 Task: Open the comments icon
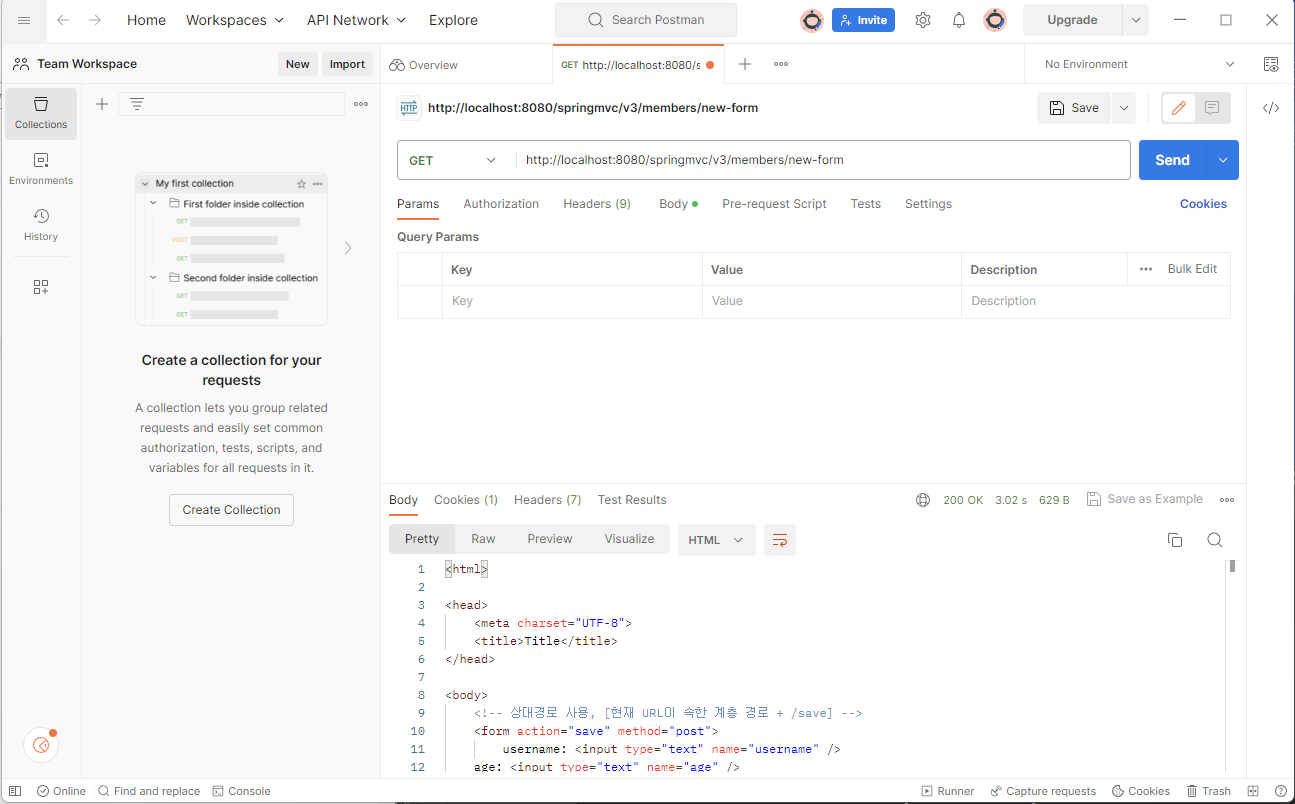pyautogui.click(x=1212, y=108)
